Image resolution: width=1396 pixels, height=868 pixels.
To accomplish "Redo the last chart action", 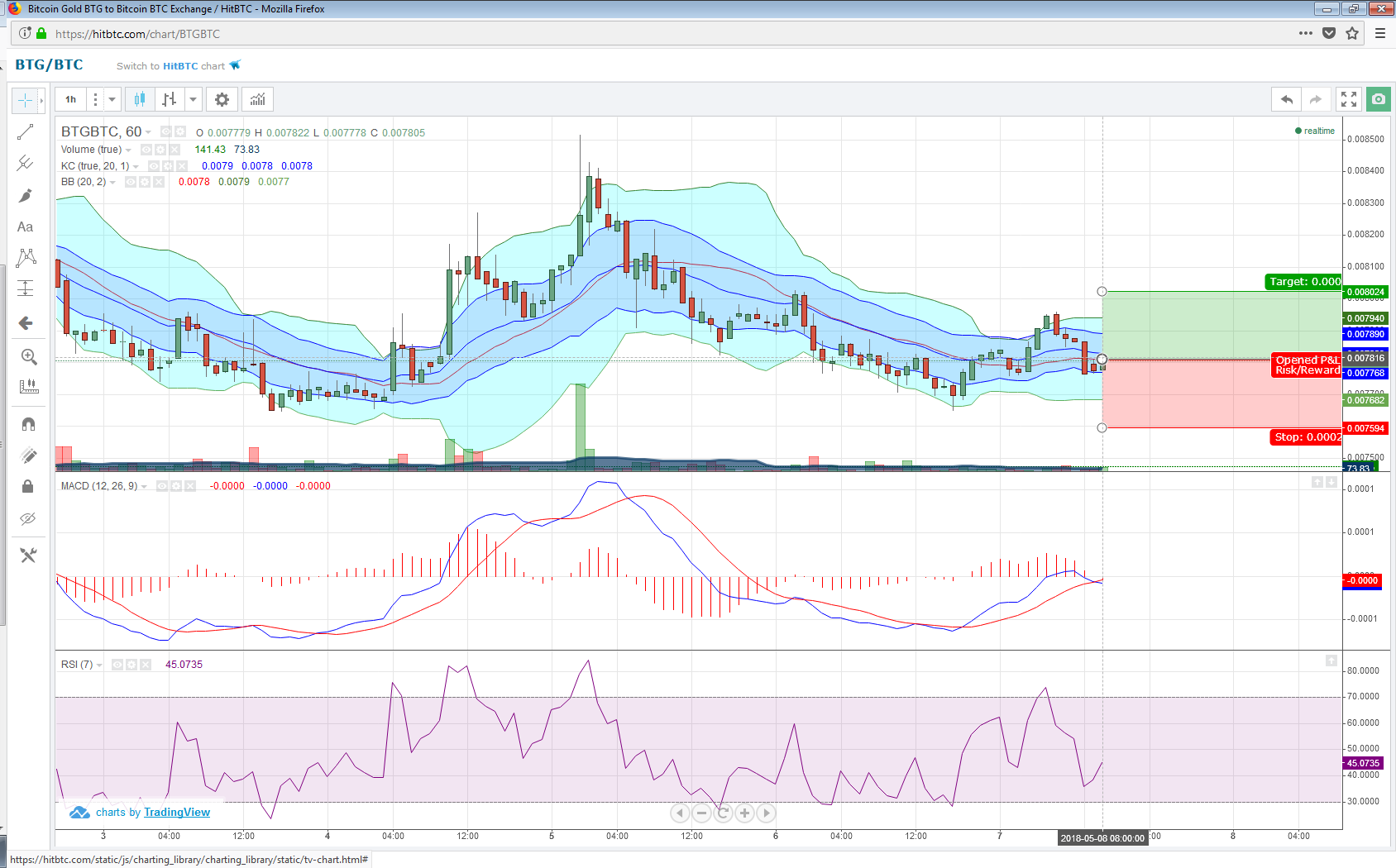I will click(x=1316, y=100).
